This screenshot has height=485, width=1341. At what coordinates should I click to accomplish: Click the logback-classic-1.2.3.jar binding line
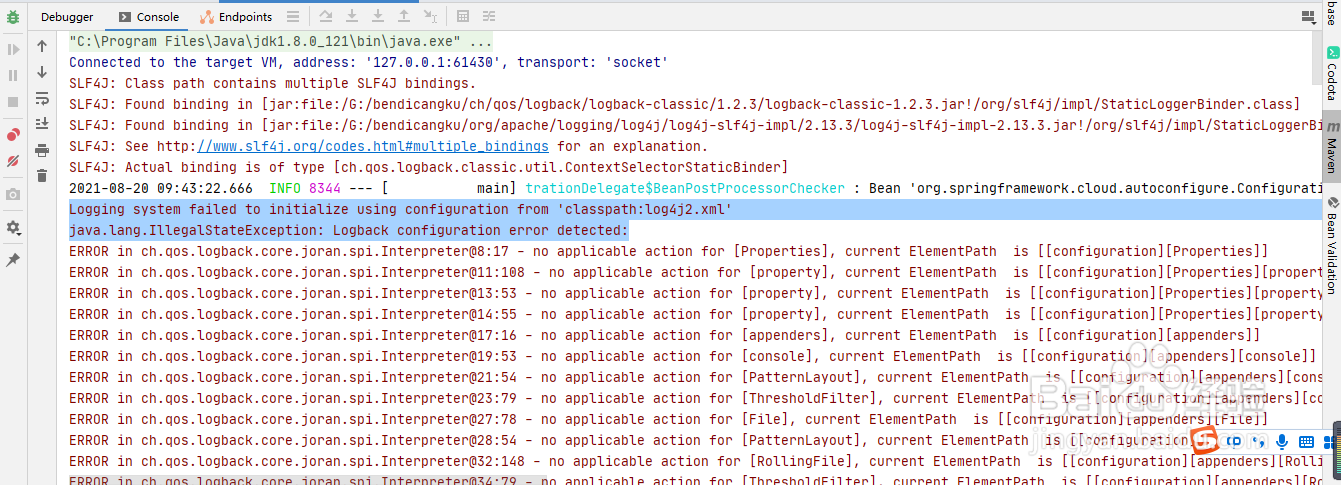685,104
